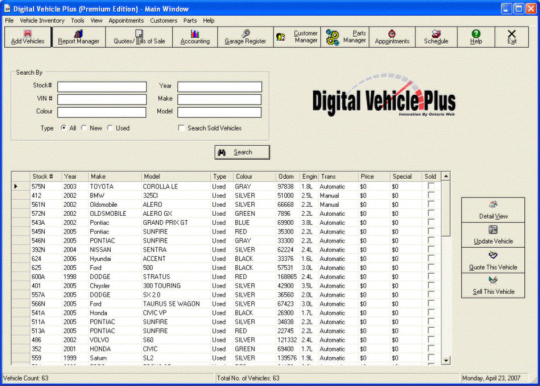This screenshot has height=386, width=540.
Task: Select the 300 TOURING model cell
Action: pos(176,286)
